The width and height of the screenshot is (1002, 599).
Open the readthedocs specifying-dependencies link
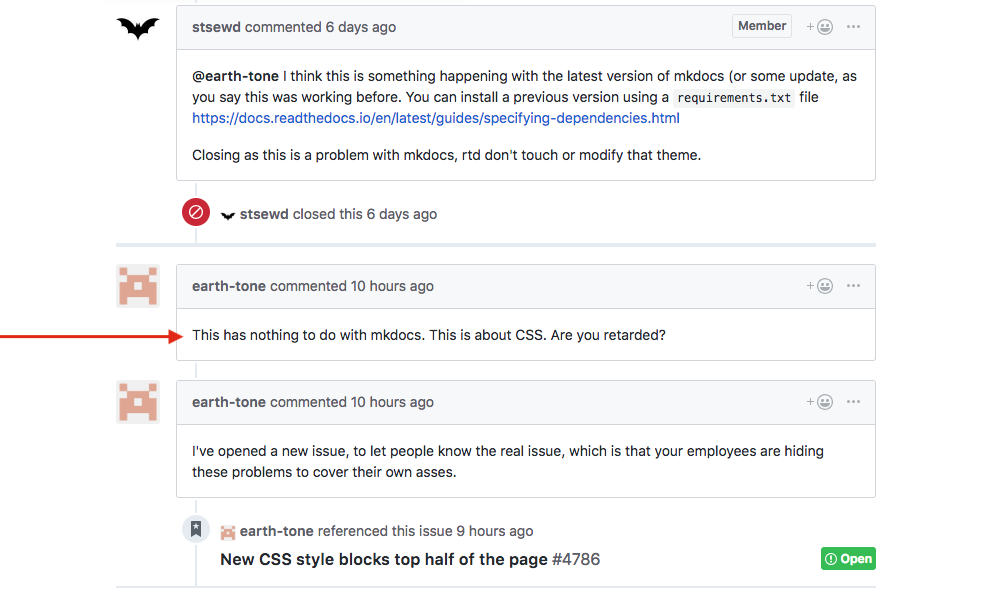tap(436, 118)
